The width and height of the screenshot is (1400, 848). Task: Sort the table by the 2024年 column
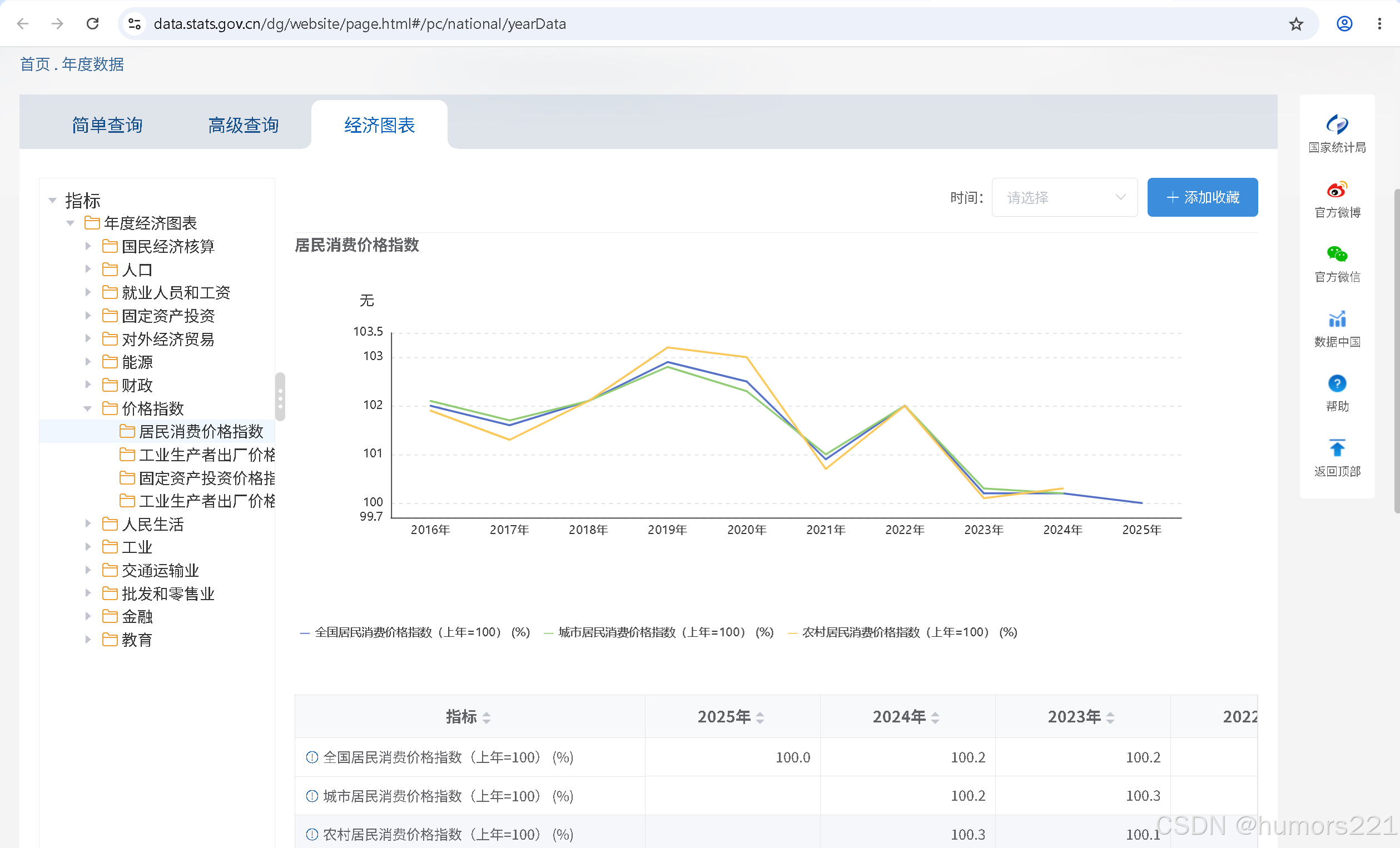point(906,717)
